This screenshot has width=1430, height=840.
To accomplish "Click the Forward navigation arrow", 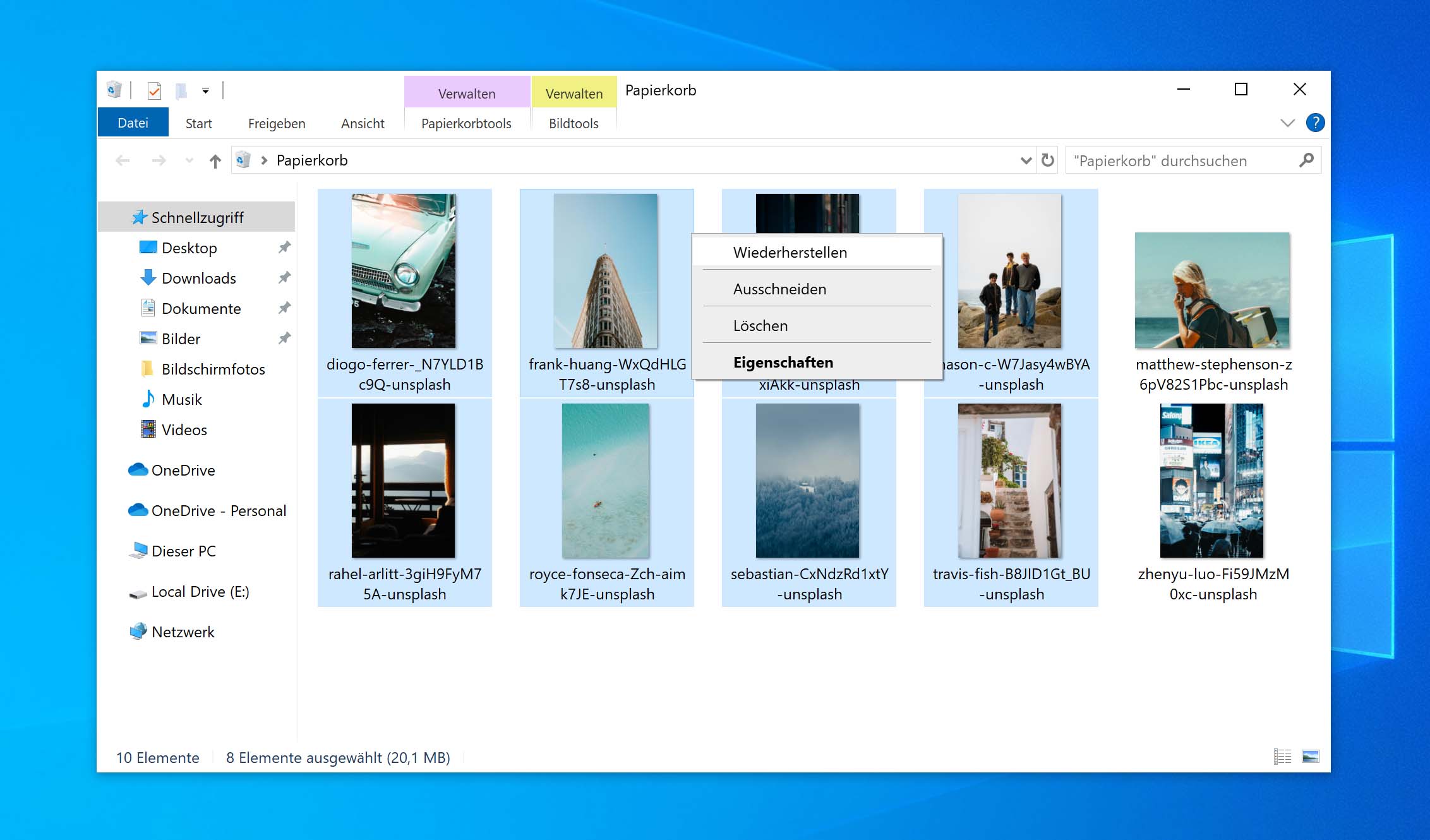I will tap(159, 160).
